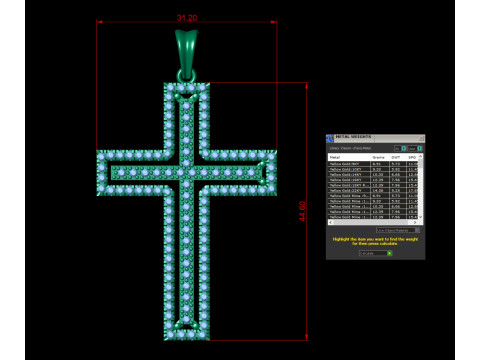Click the second cyan button at the panel's top right

pyautogui.click(x=419, y=148)
